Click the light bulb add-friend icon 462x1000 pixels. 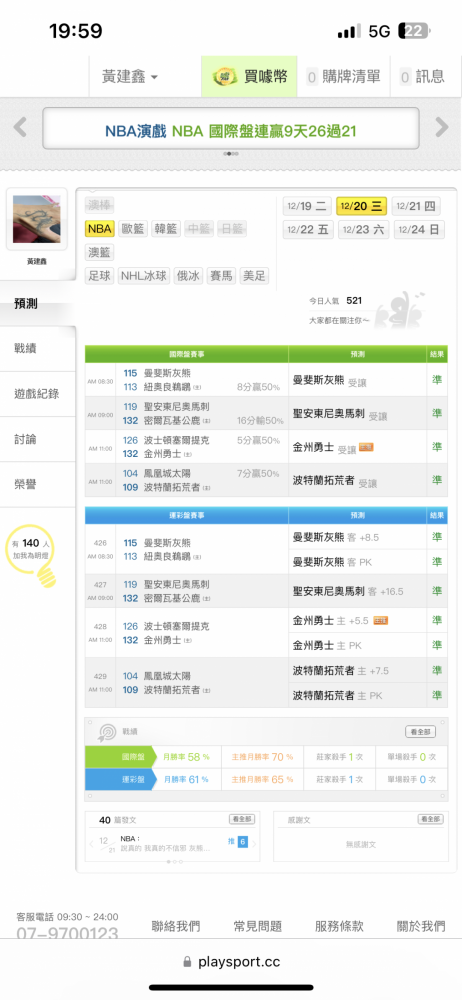pos(47,575)
